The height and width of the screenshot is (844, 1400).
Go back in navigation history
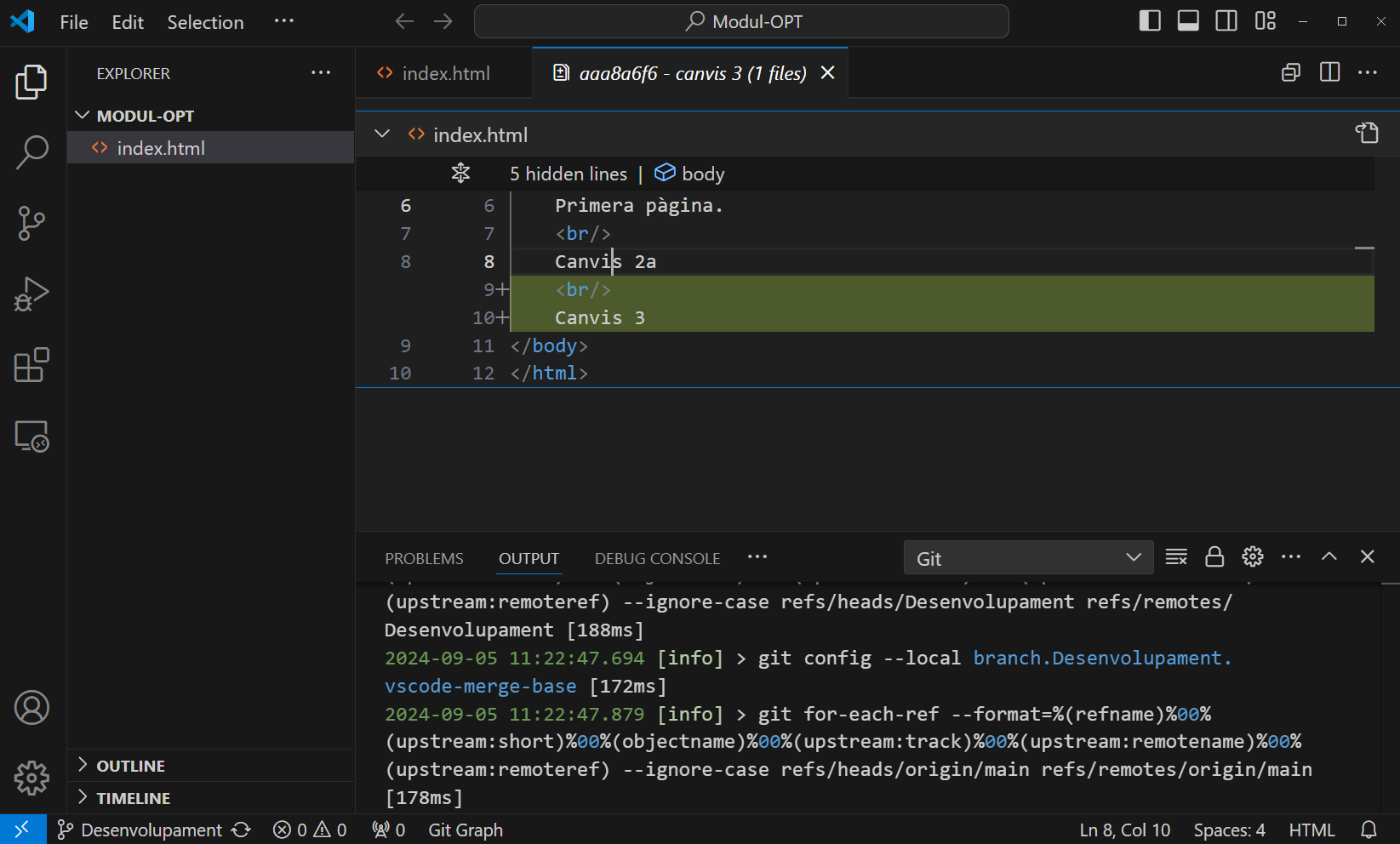pos(405,21)
